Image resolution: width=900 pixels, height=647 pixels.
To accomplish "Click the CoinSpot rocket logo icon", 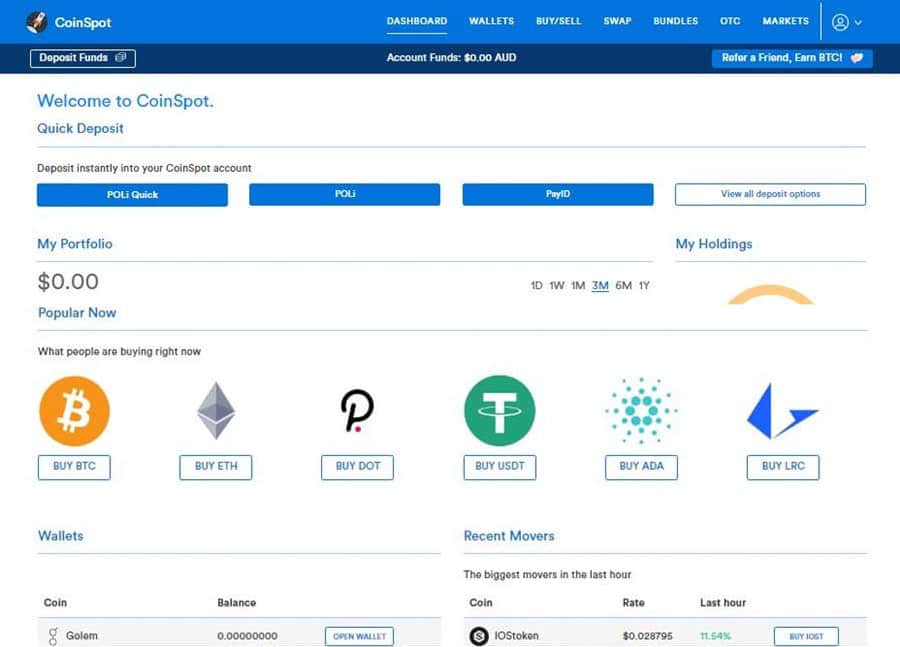I will (x=36, y=21).
